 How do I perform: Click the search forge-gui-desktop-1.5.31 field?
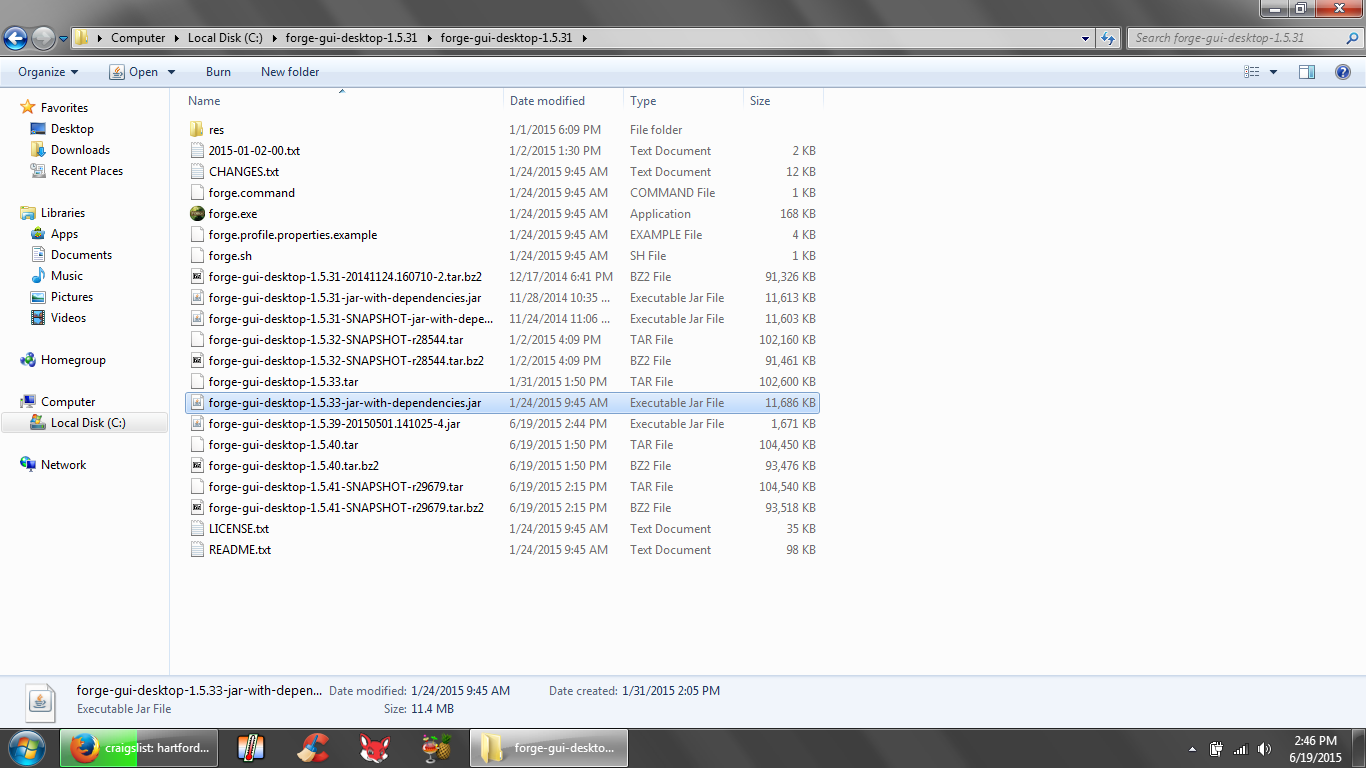pos(1236,38)
